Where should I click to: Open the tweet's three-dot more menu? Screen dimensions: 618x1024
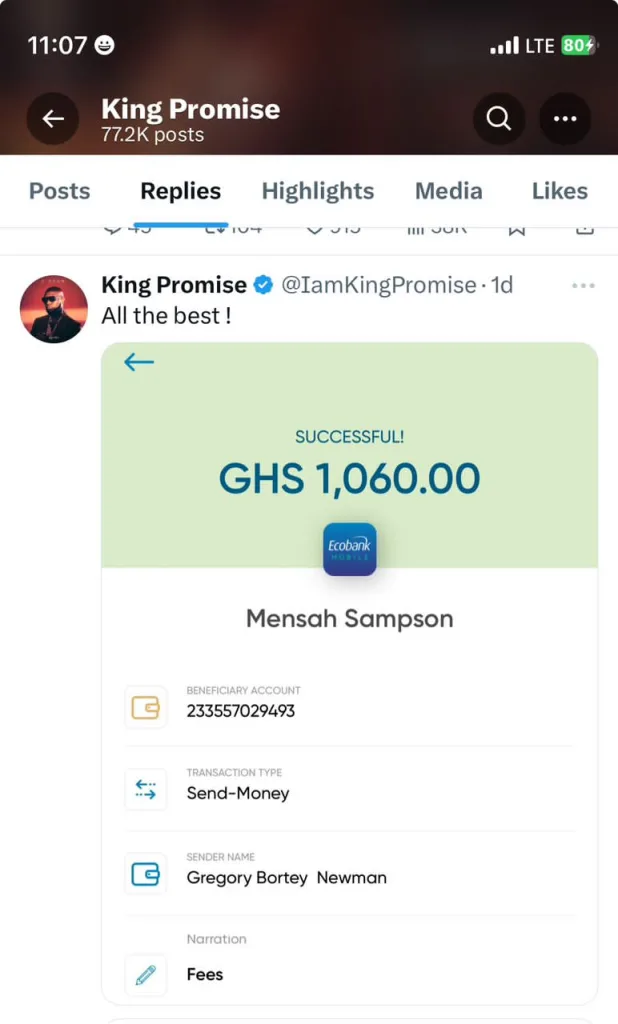click(x=583, y=286)
